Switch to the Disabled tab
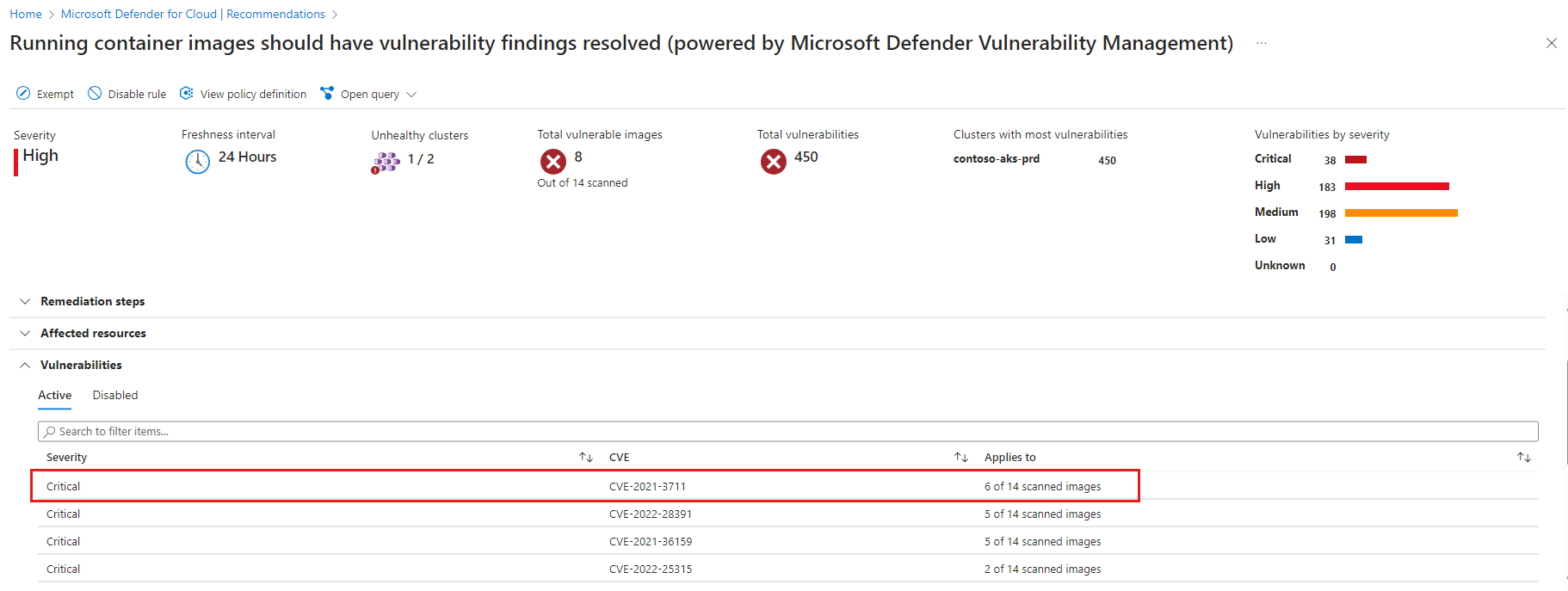 tap(115, 396)
